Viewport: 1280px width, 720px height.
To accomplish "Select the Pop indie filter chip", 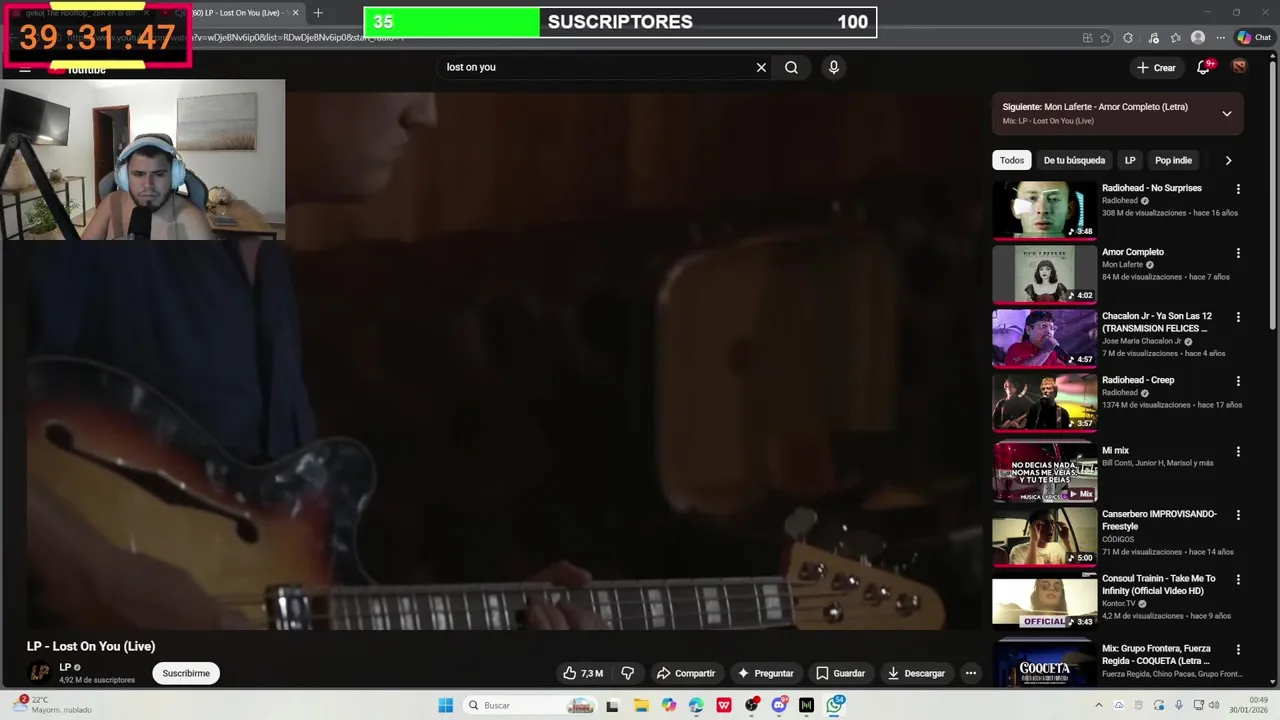I will coord(1173,160).
